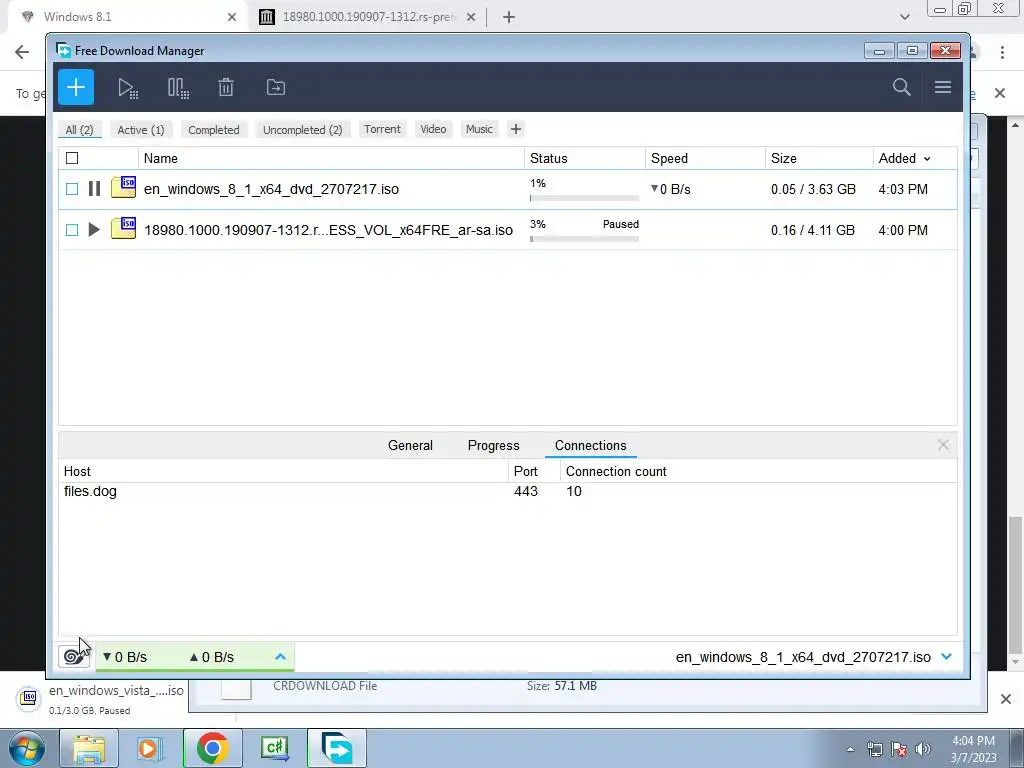Open a new Chrome tab
The height and width of the screenshot is (768, 1024).
[509, 17]
